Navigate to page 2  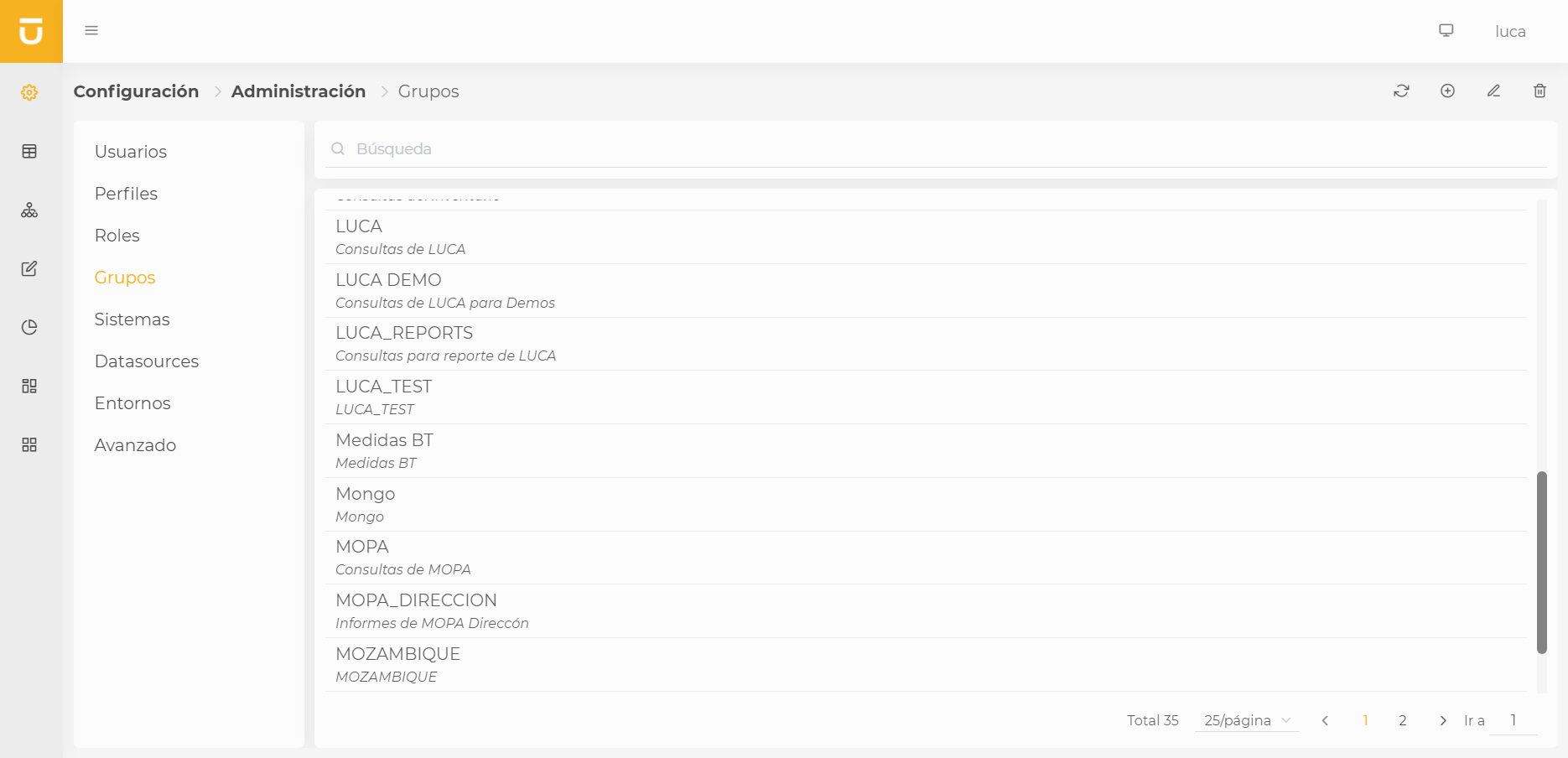coord(1402,720)
